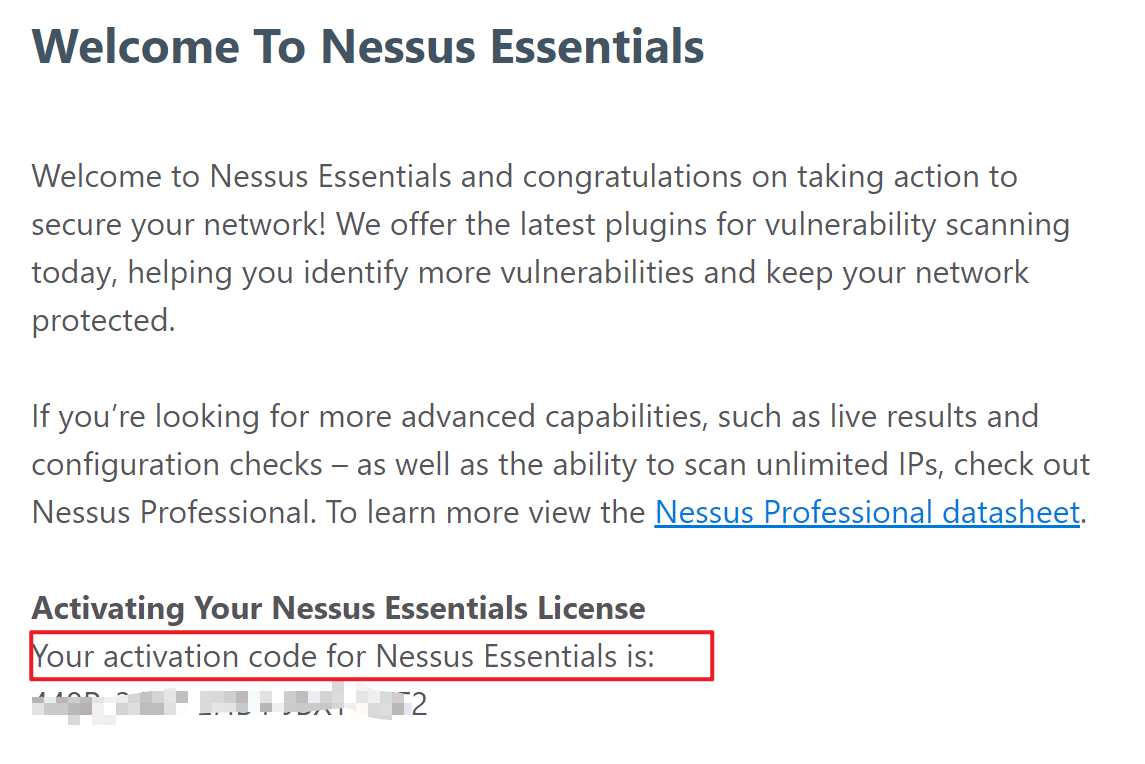Click the Activating Your Nessus Essentials License heading
1145x764 pixels.
click(338, 607)
